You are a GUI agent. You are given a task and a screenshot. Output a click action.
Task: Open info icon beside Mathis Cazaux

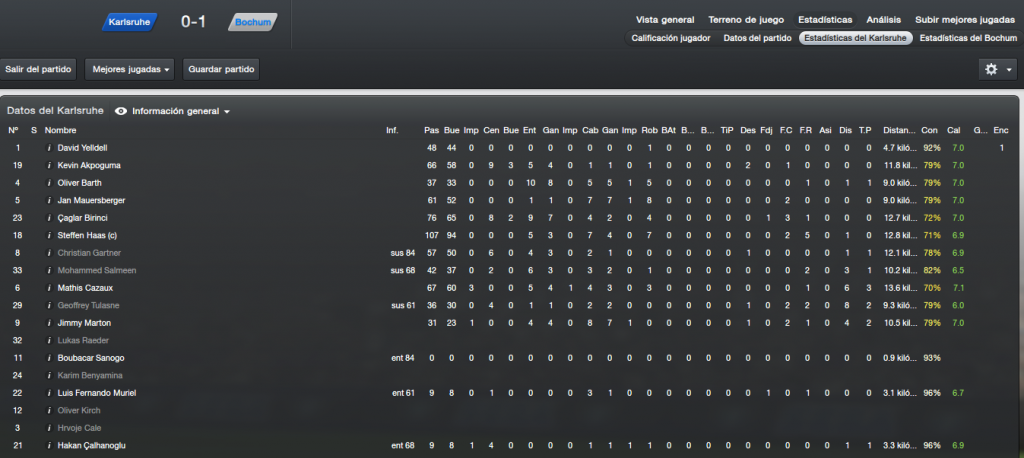49,288
